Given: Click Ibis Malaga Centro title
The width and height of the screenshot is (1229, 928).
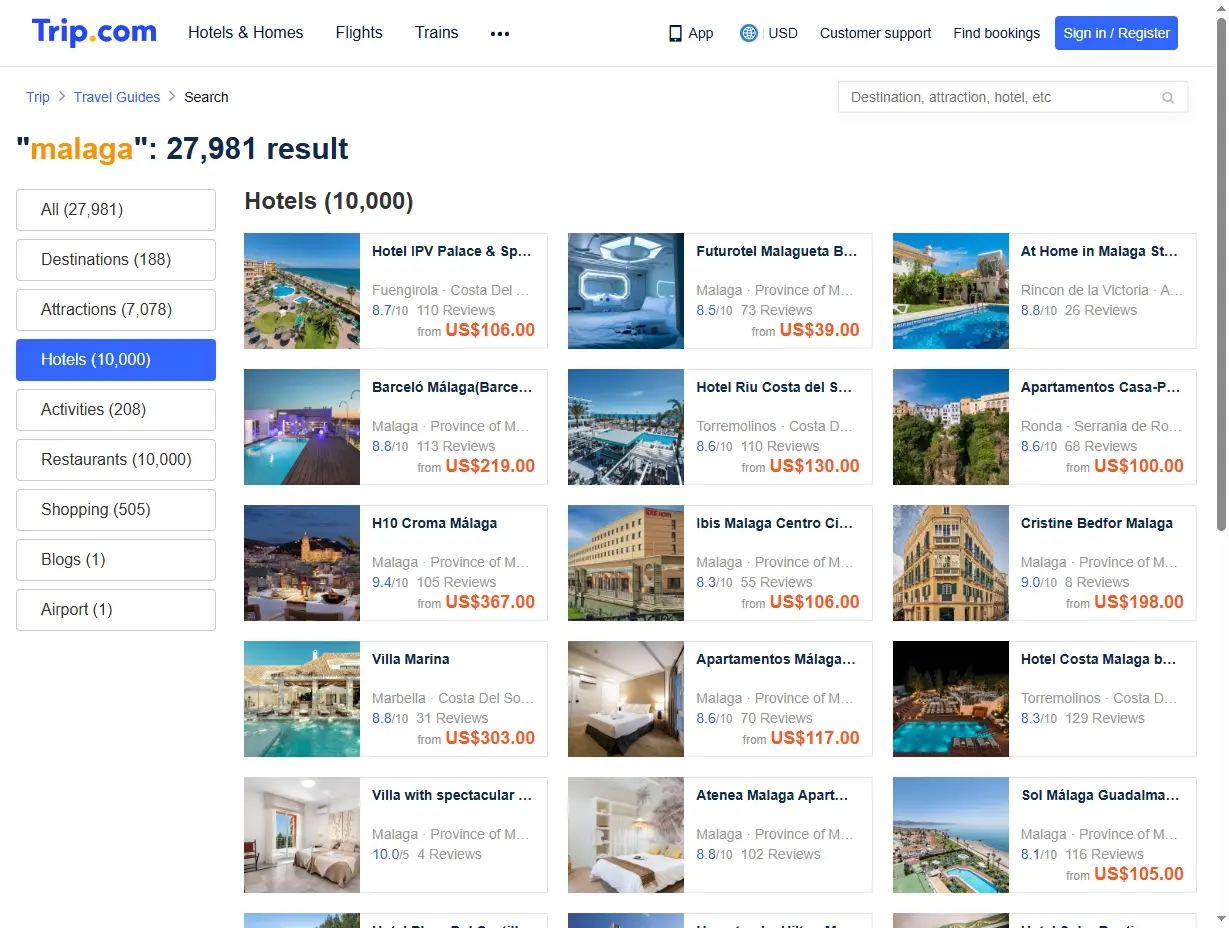Looking at the screenshot, I should (774, 523).
